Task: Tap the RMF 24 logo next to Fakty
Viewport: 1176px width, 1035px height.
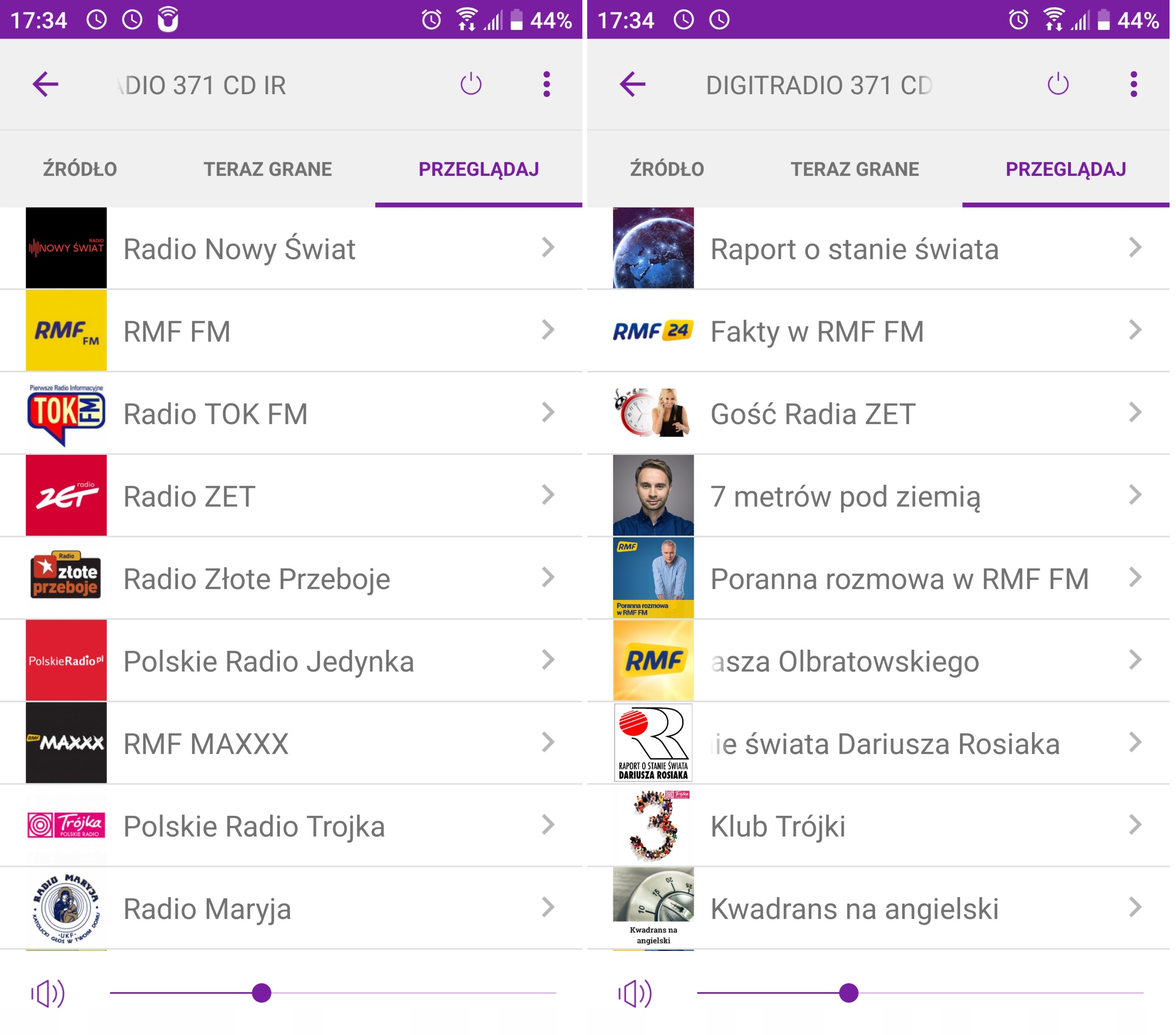Action: [x=654, y=331]
